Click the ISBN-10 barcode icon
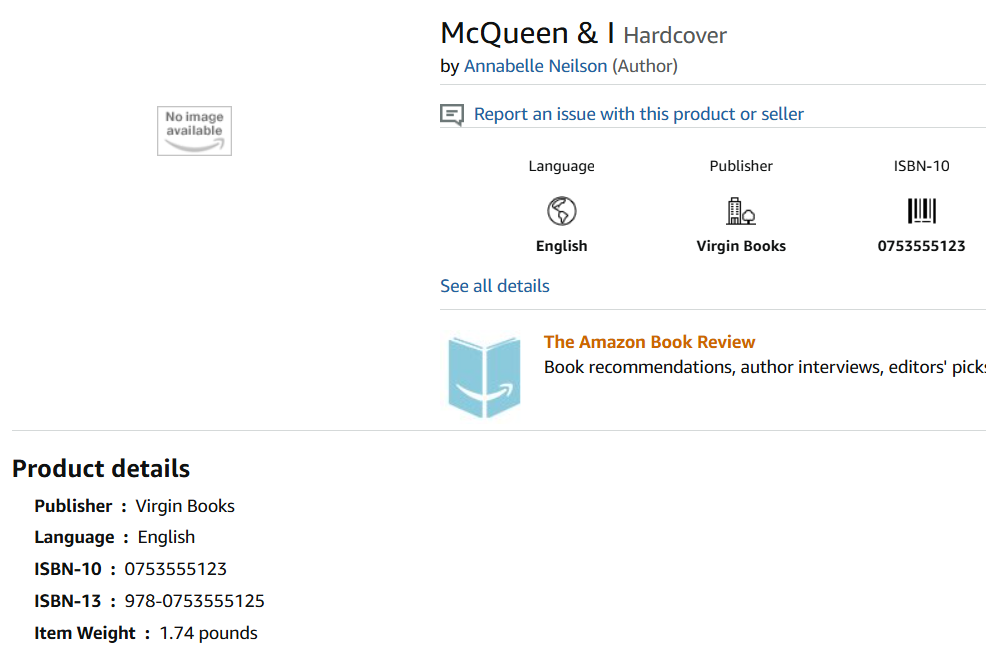The height and width of the screenshot is (666, 986). click(x=921, y=211)
